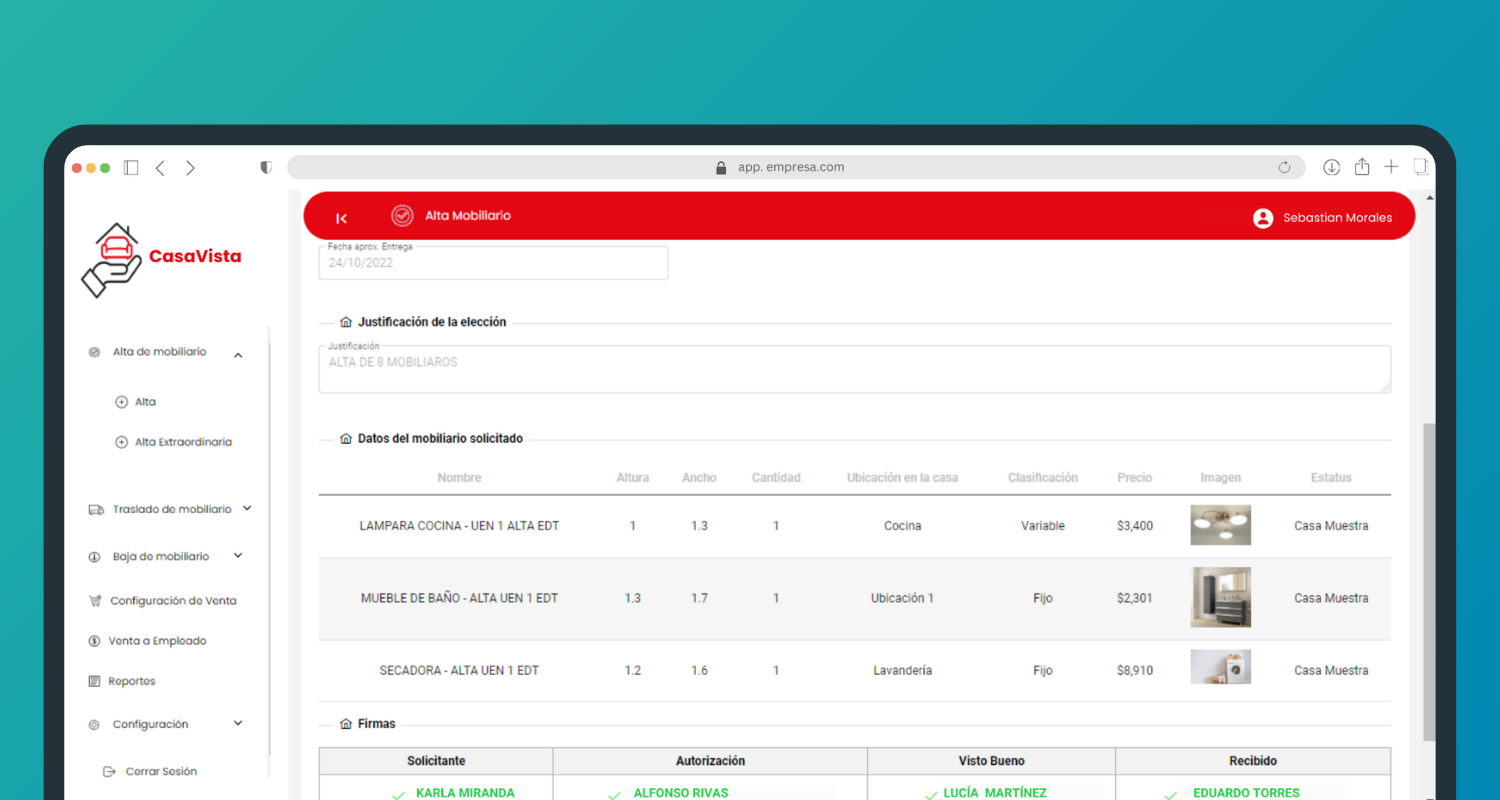Open Reportes from the sidebar

click(x=131, y=681)
